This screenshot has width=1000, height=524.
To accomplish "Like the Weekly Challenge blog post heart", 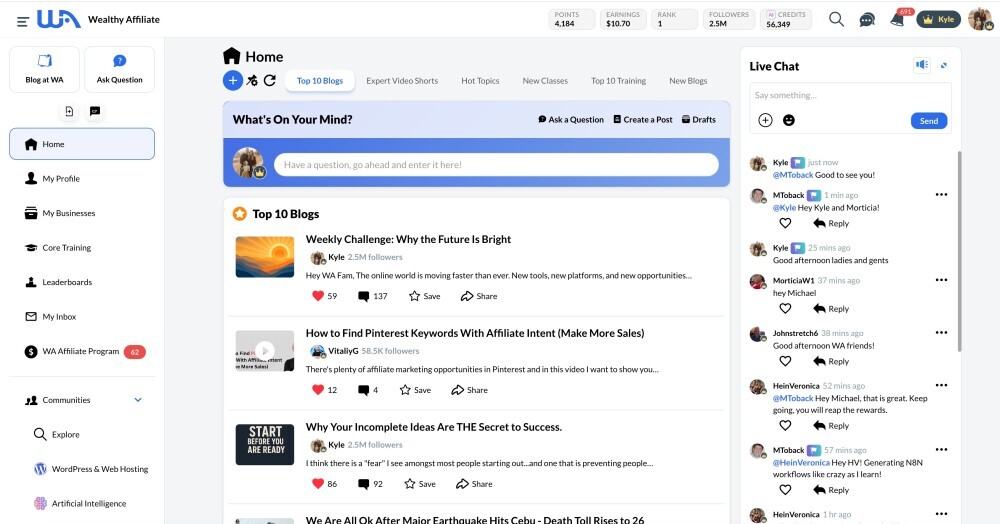I will tap(318, 296).
